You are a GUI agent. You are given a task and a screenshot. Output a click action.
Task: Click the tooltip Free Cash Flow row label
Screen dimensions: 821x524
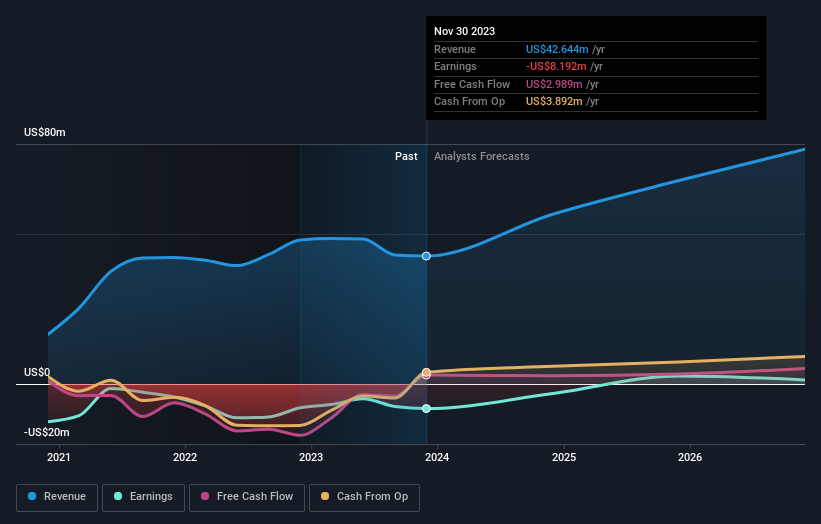(472, 84)
